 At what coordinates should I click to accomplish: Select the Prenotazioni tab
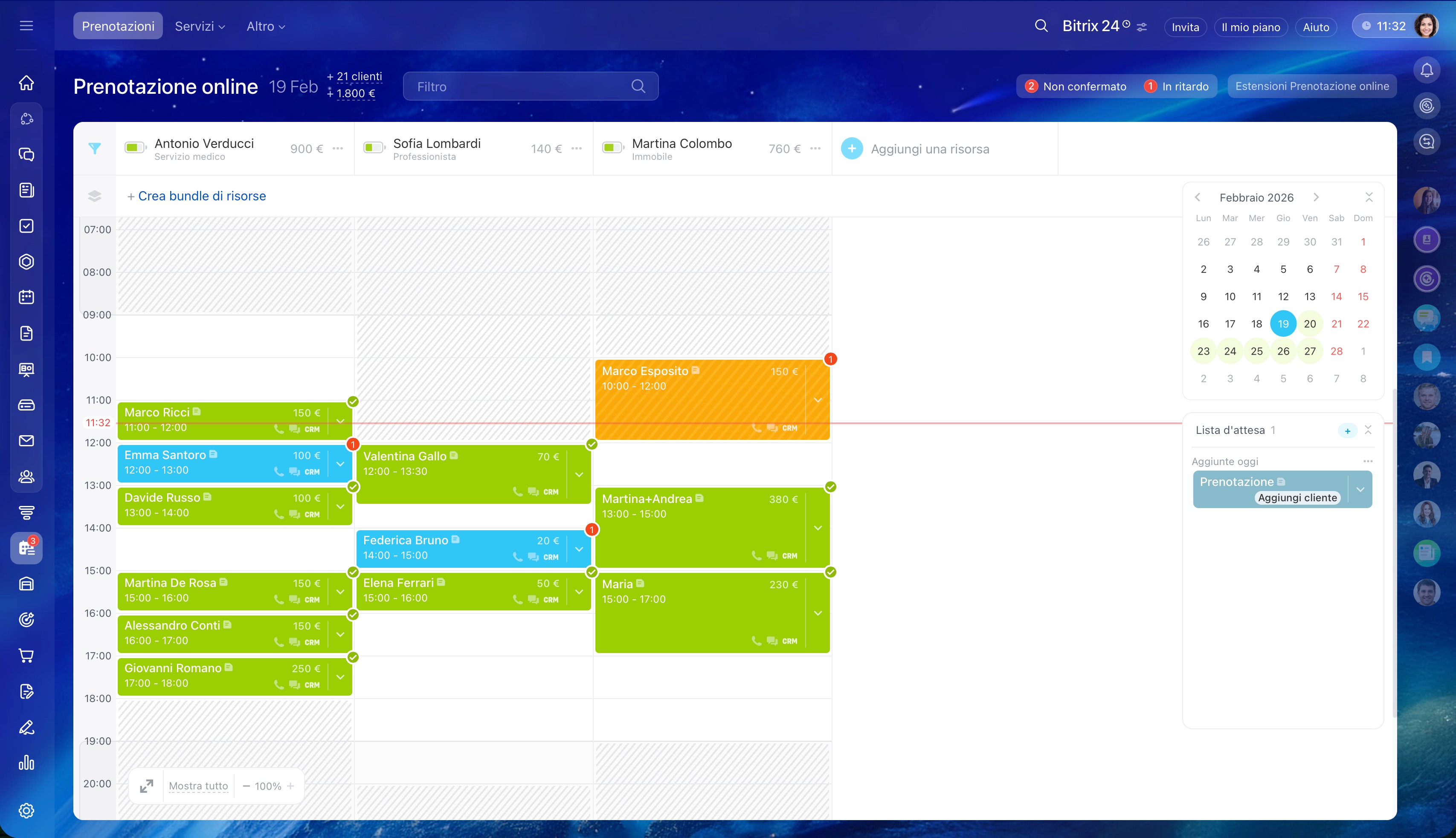118,26
